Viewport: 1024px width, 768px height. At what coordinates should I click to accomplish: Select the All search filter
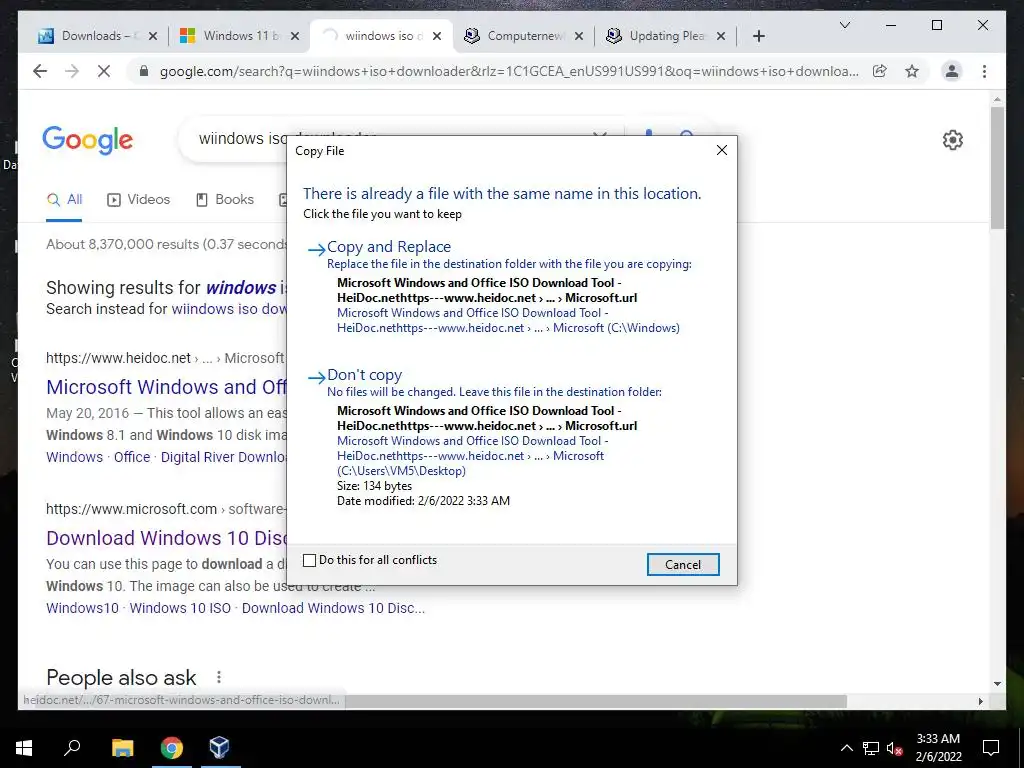[x=64, y=200]
